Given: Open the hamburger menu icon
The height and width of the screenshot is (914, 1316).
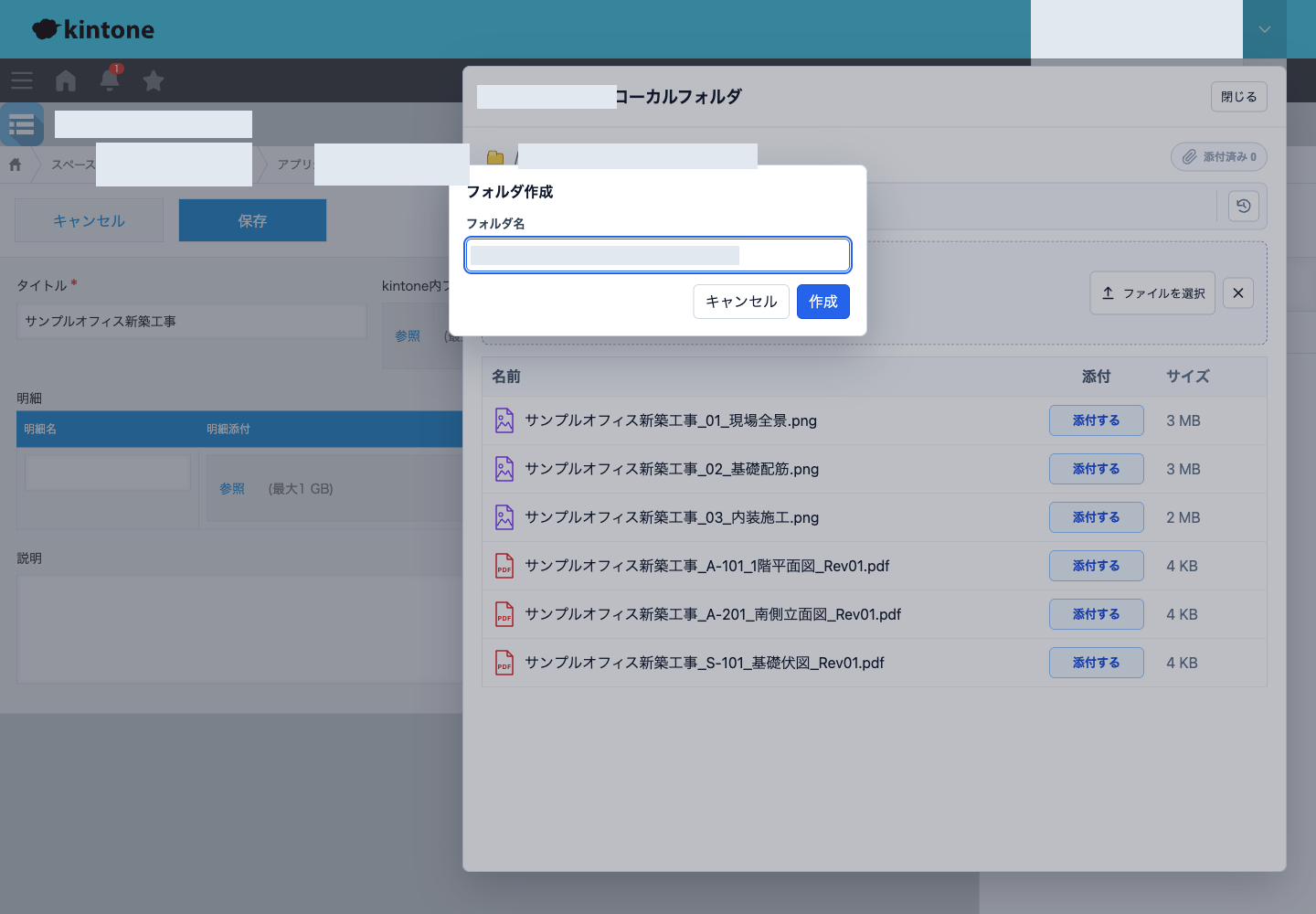Looking at the screenshot, I should coord(22,80).
